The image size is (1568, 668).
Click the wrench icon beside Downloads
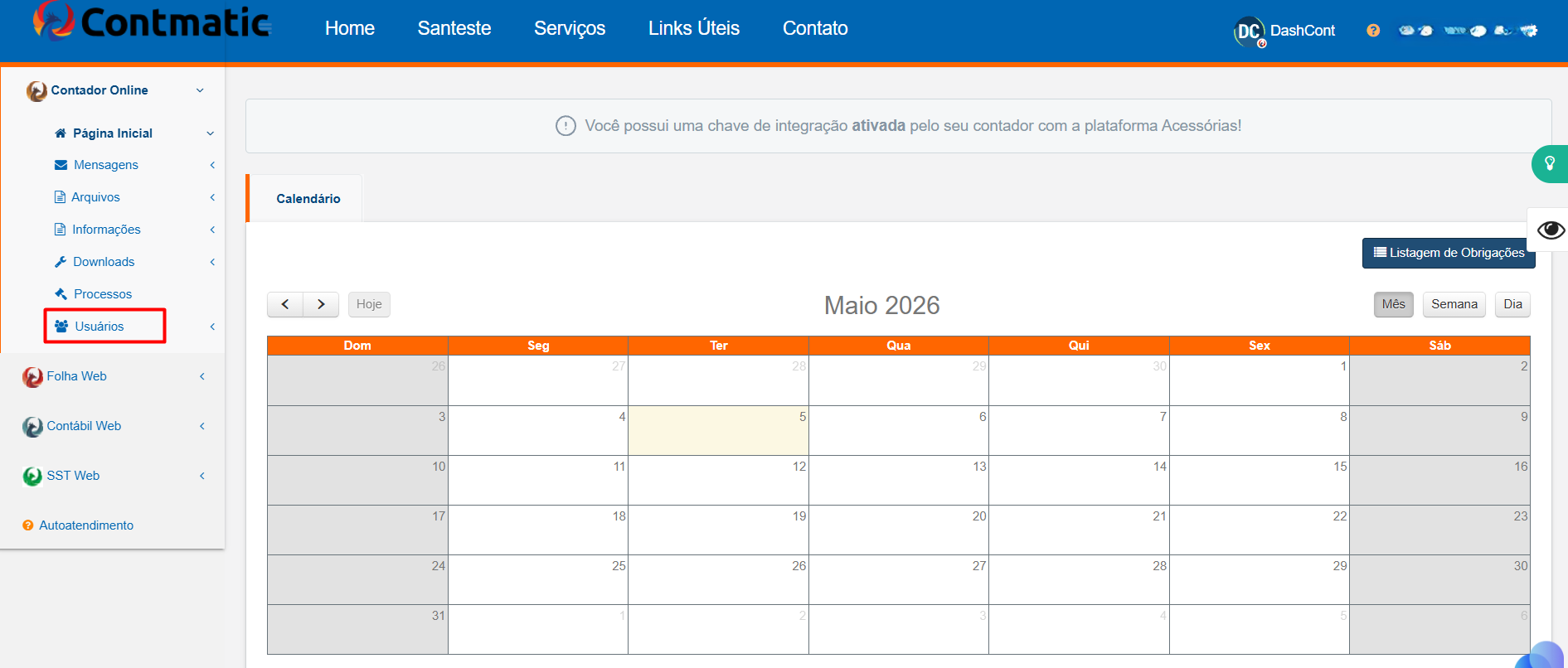pyautogui.click(x=61, y=262)
